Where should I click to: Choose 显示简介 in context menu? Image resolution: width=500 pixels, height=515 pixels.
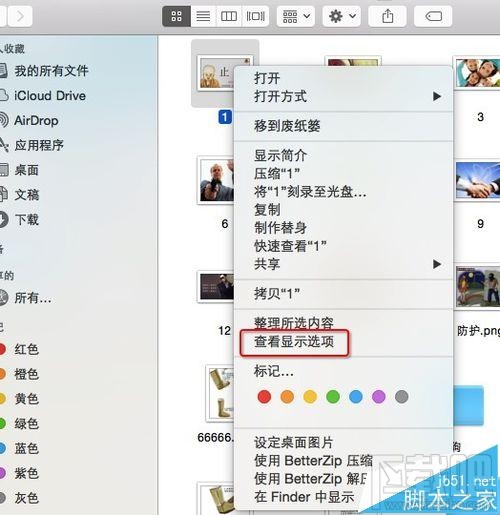pos(343,155)
